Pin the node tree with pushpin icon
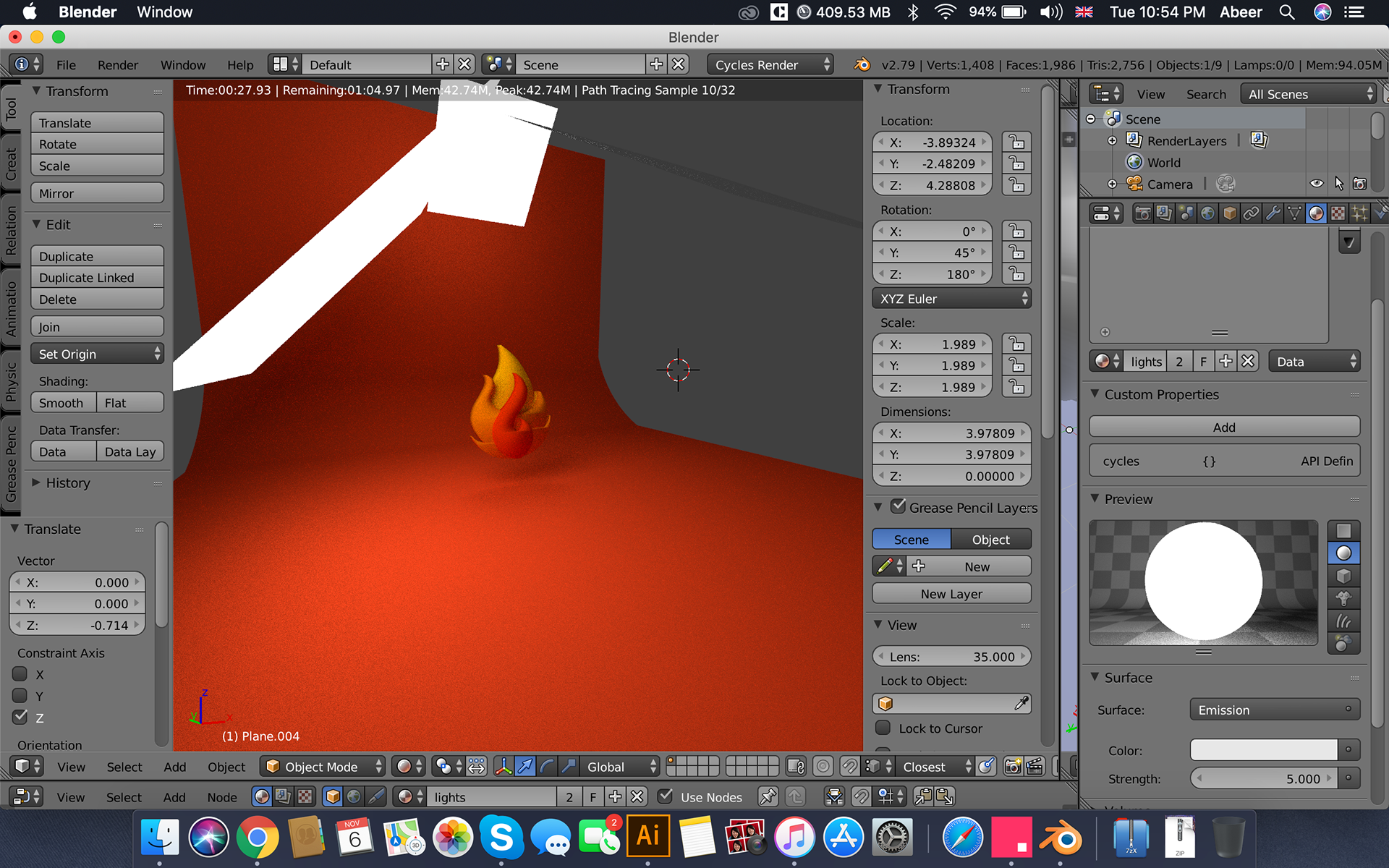The height and width of the screenshot is (868, 1389). pos(768,797)
